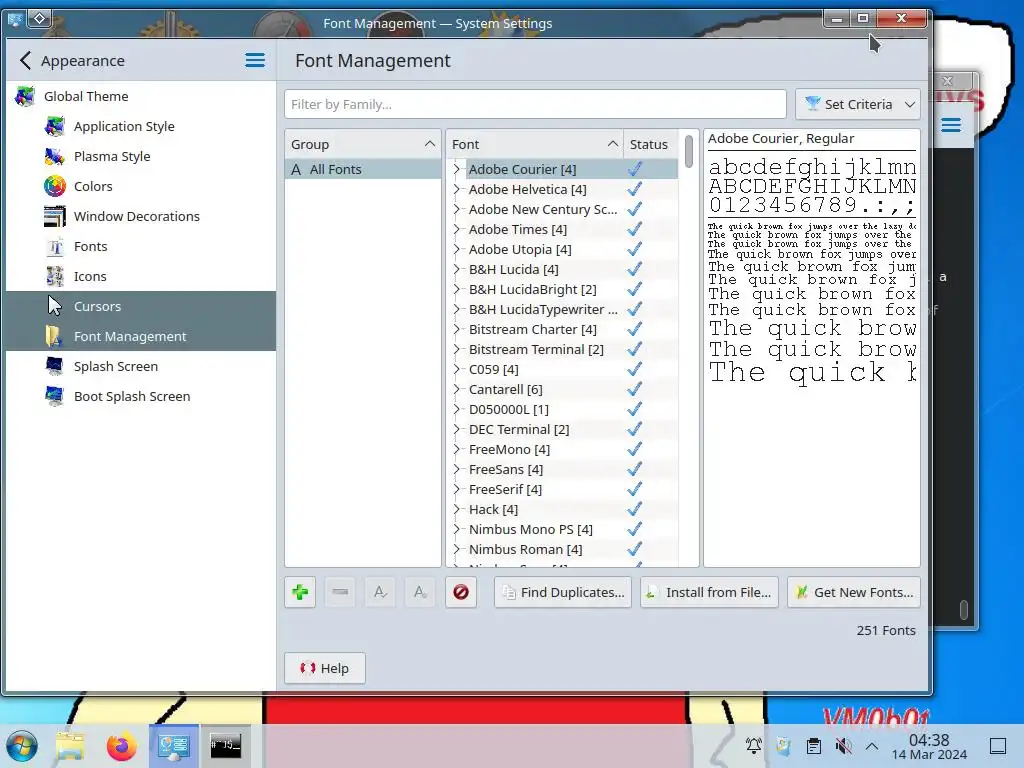
Task: Launch Firefox from the taskbar
Action: (x=121, y=746)
